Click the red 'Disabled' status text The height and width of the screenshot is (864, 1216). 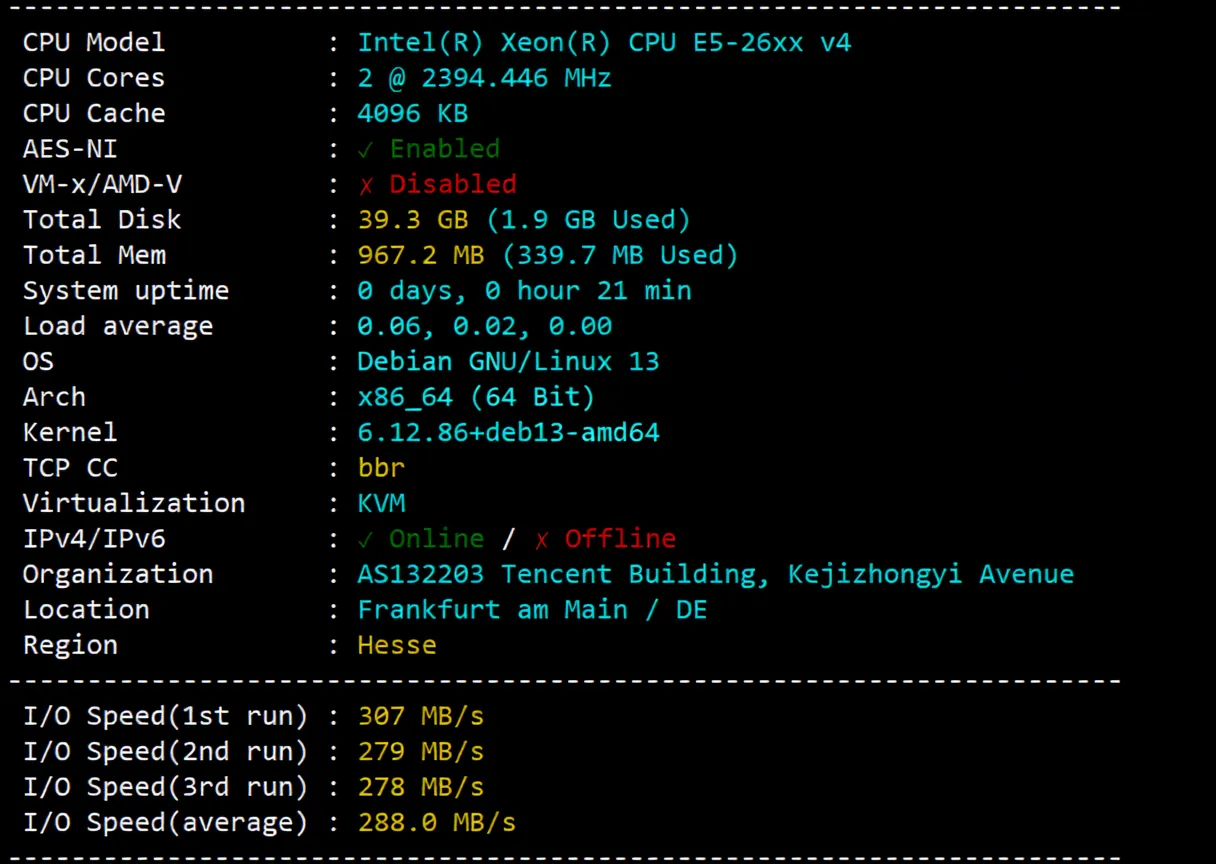point(453,184)
